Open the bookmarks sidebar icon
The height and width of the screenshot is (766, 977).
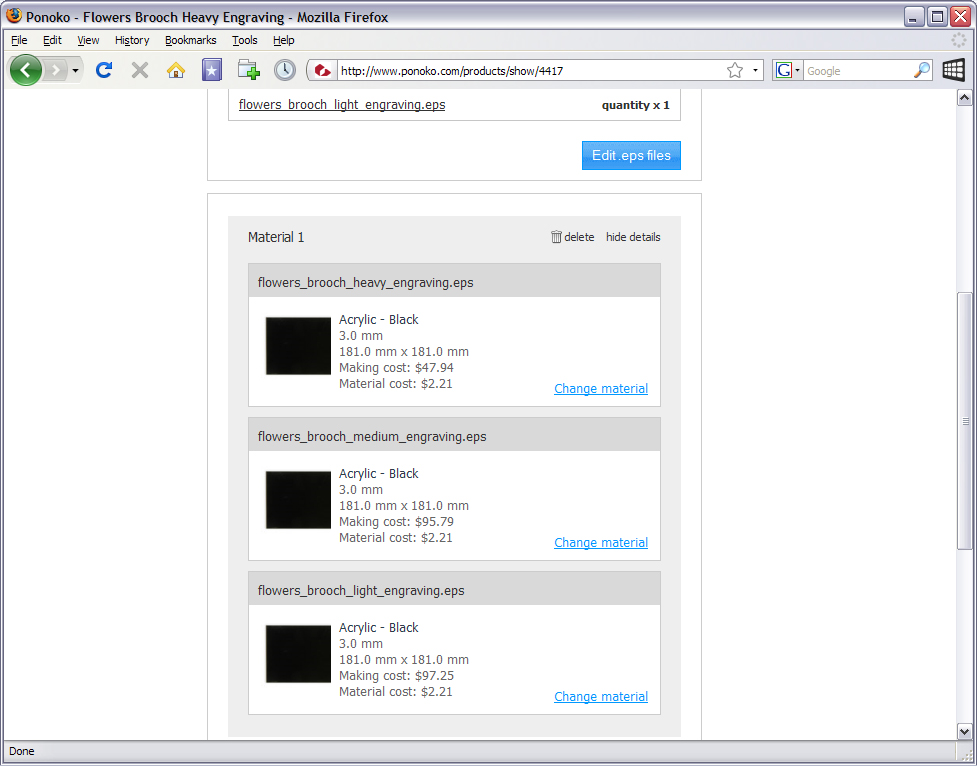tap(211, 70)
